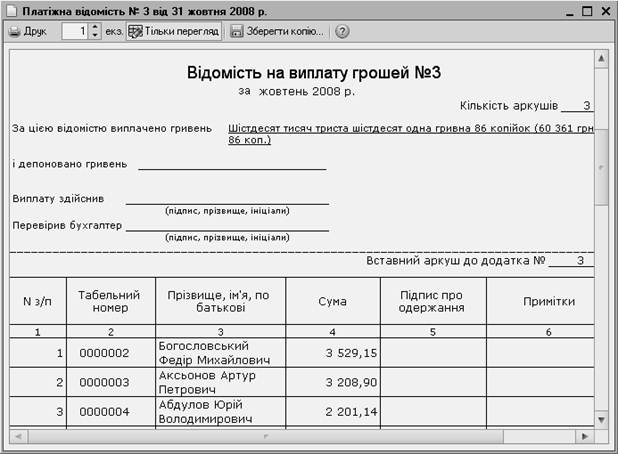Viewport: 618px width, 454px height.
Task: Click the text жовтень 2008 р.
Action: pyautogui.click(x=307, y=91)
